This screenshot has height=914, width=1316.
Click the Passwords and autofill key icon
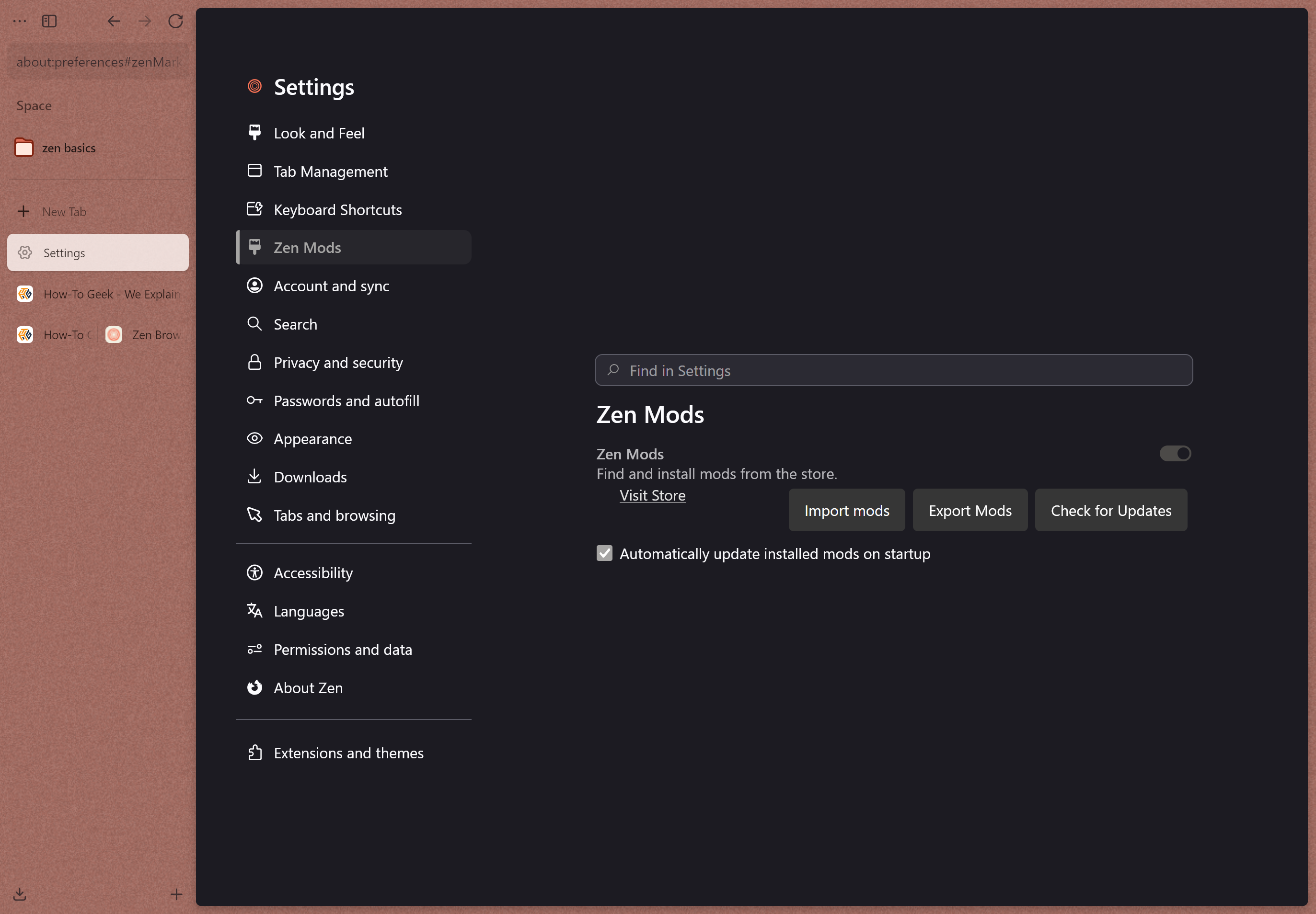pyautogui.click(x=254, y=400)
